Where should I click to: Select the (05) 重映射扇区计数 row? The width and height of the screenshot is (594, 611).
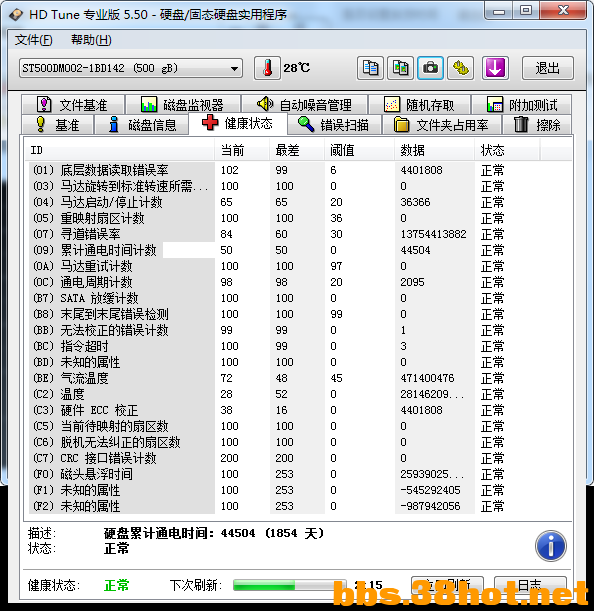[x=298, y=218]
